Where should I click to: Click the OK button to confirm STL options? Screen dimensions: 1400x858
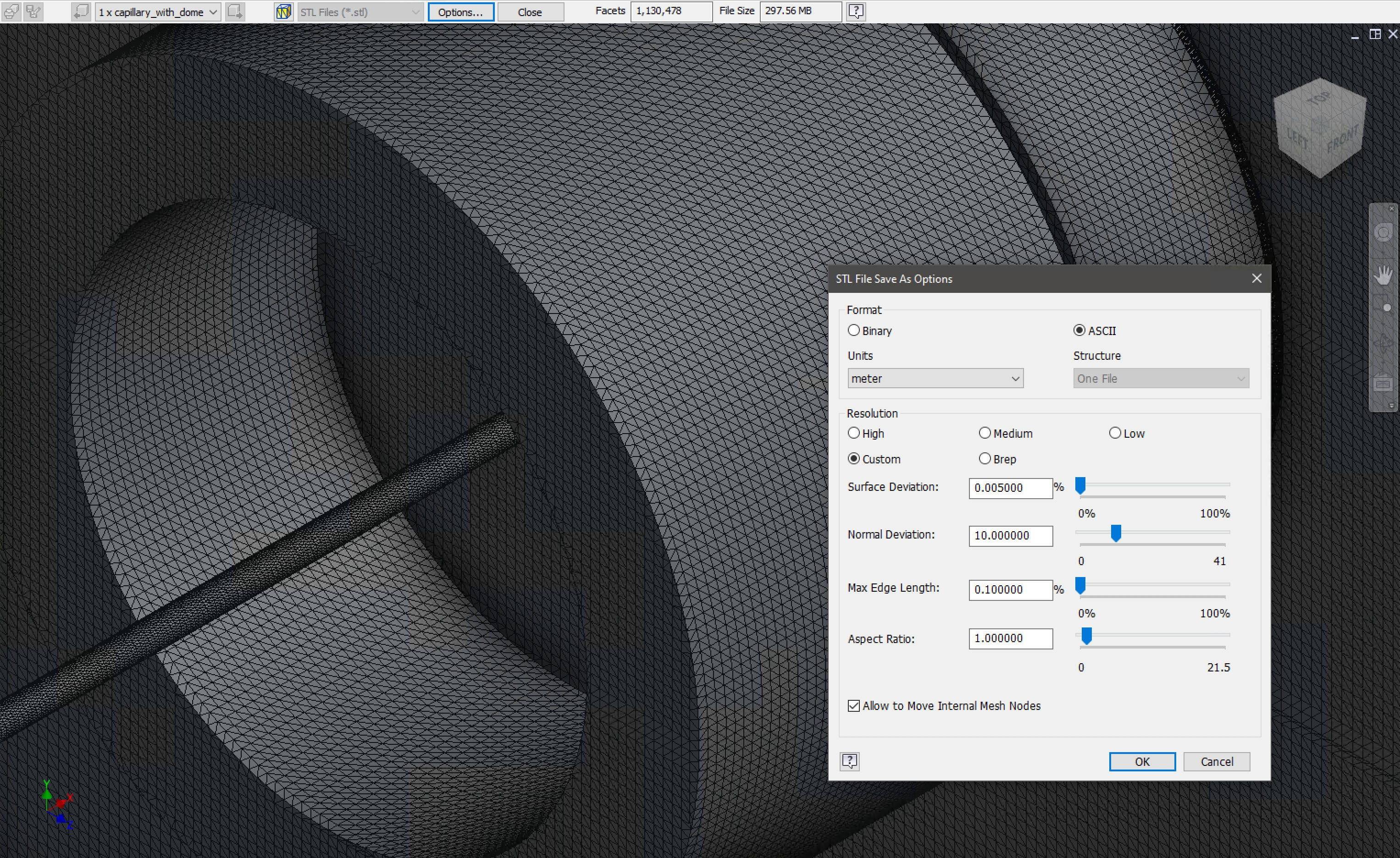tap(1142, 761)
